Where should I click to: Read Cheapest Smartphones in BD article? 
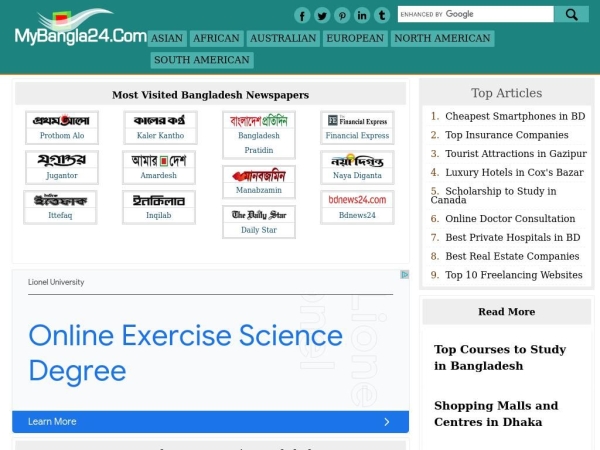point(515,116)
